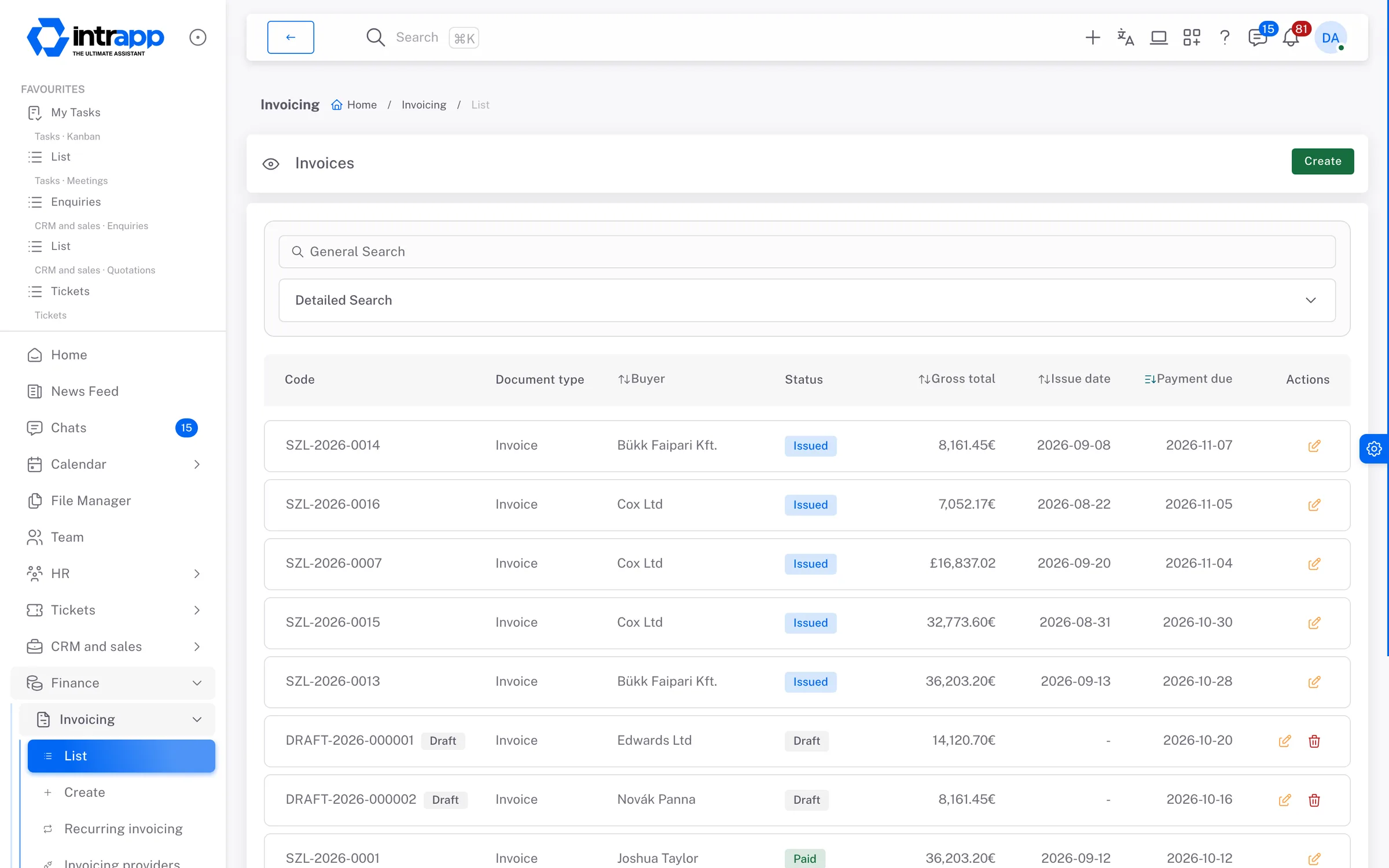Collapse the Invoicing submenu
1389x868 pixels.
click(x=117, y=719)
